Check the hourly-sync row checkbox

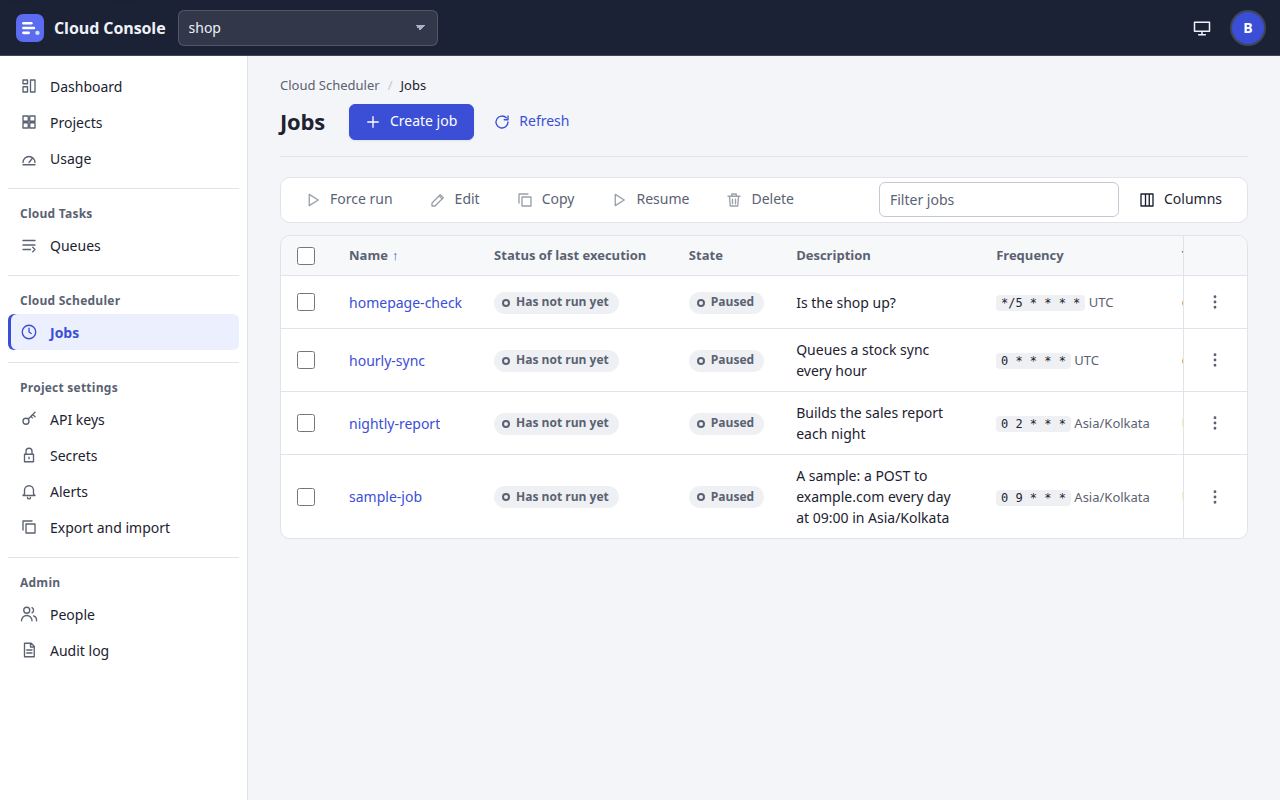click(306, 360)
